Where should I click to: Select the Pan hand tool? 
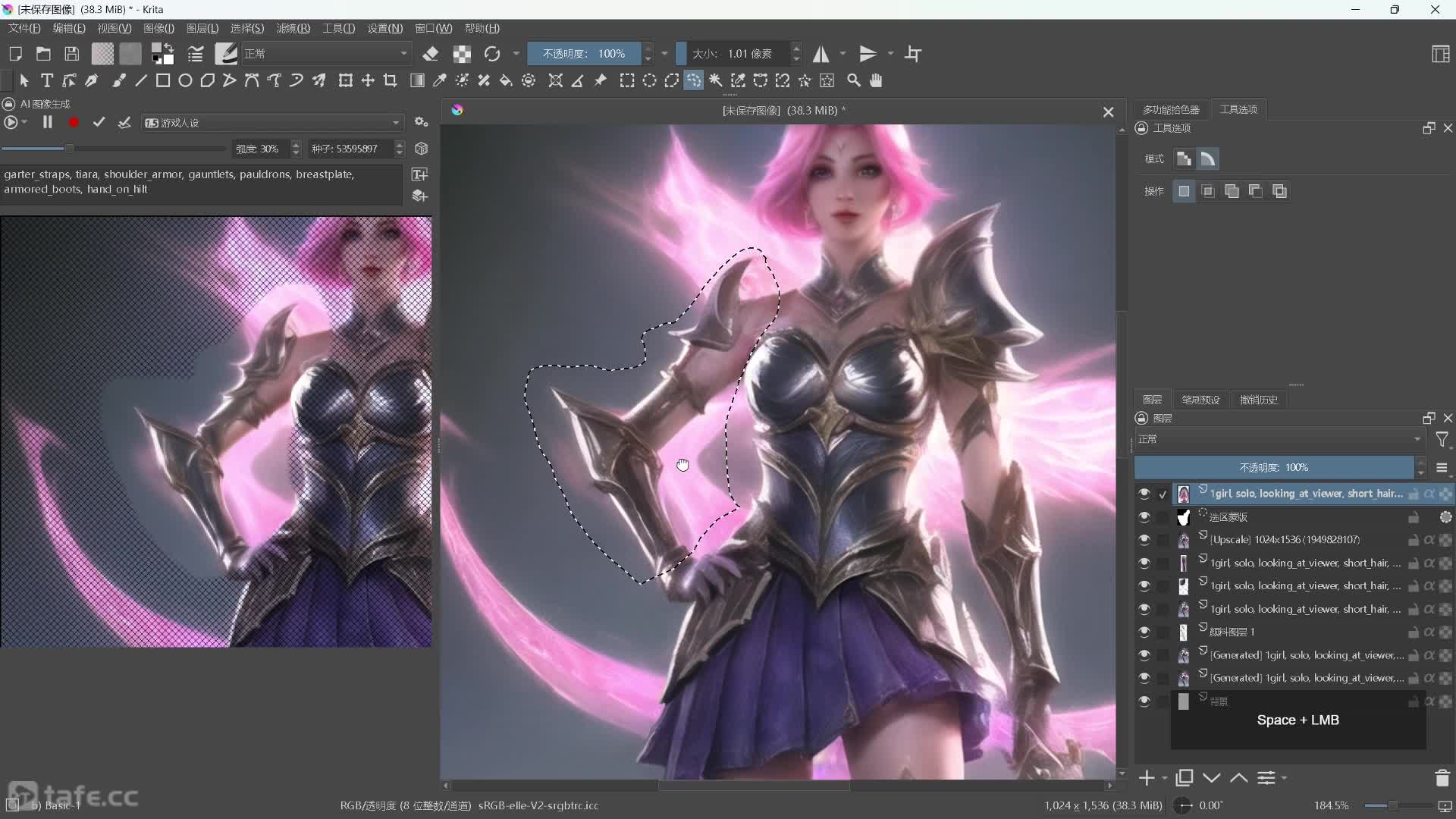[x=876, y=80]
